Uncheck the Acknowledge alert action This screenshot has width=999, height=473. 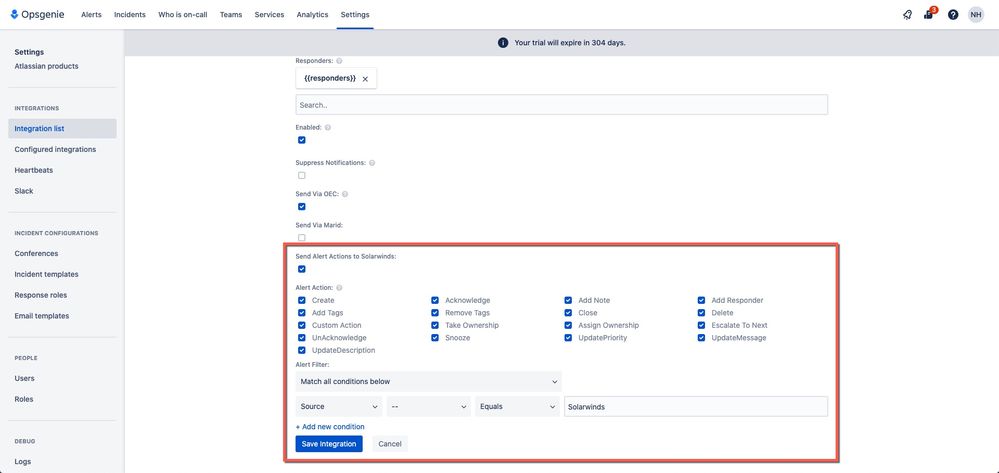(x=435, y=300)
